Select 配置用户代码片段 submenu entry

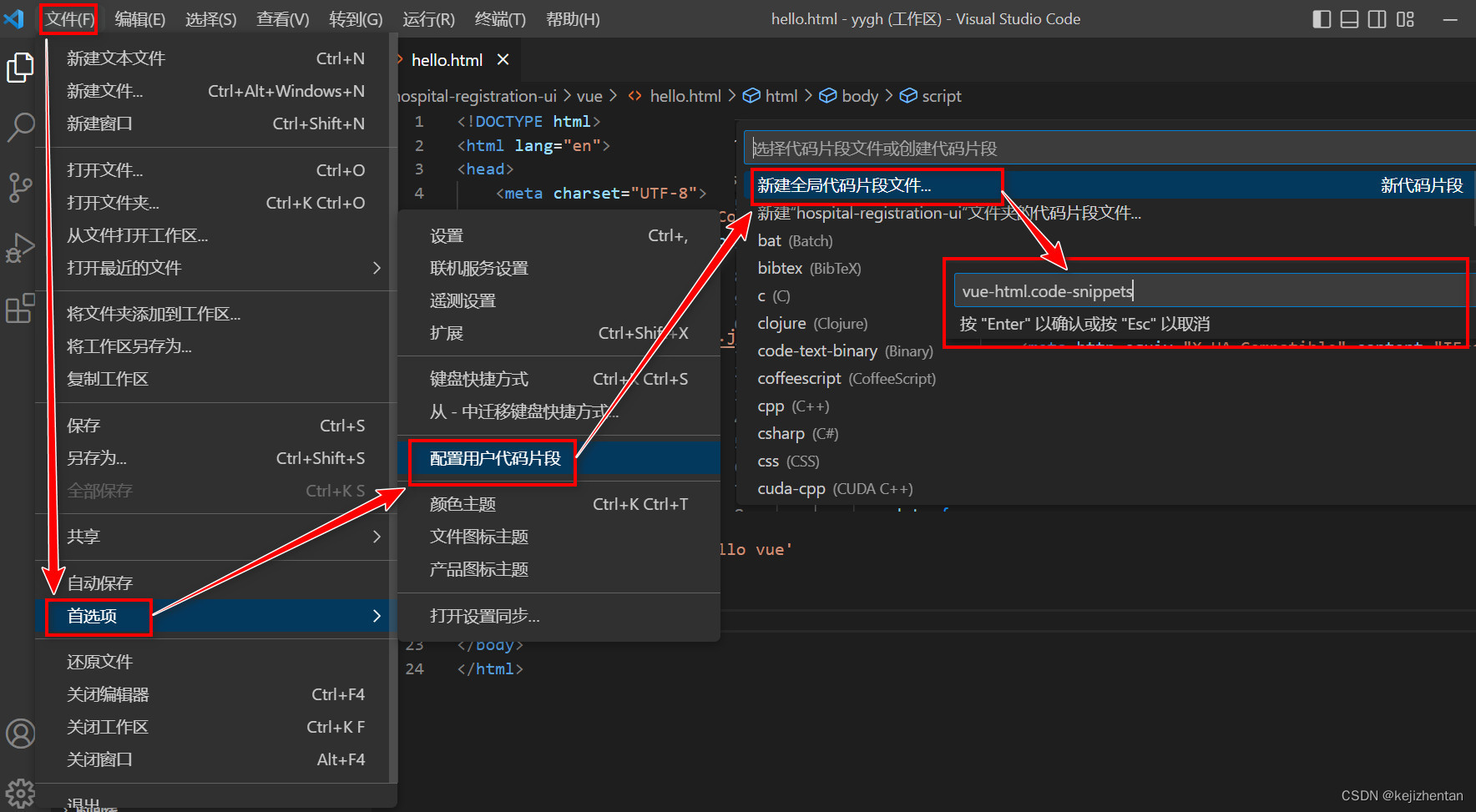click(x=559, y=458)
